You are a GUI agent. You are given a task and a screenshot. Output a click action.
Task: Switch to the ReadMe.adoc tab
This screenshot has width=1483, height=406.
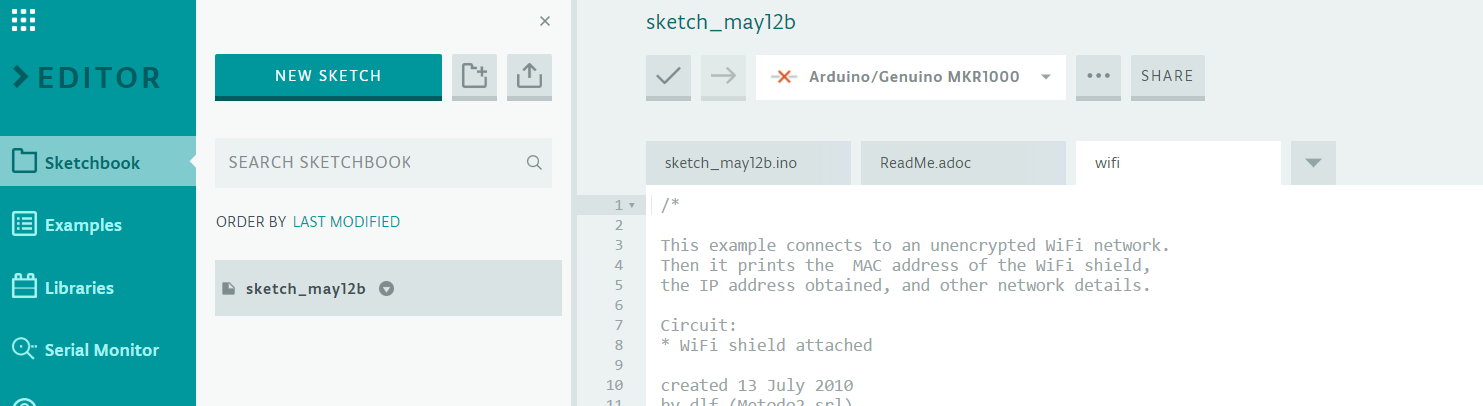point(962,162)
